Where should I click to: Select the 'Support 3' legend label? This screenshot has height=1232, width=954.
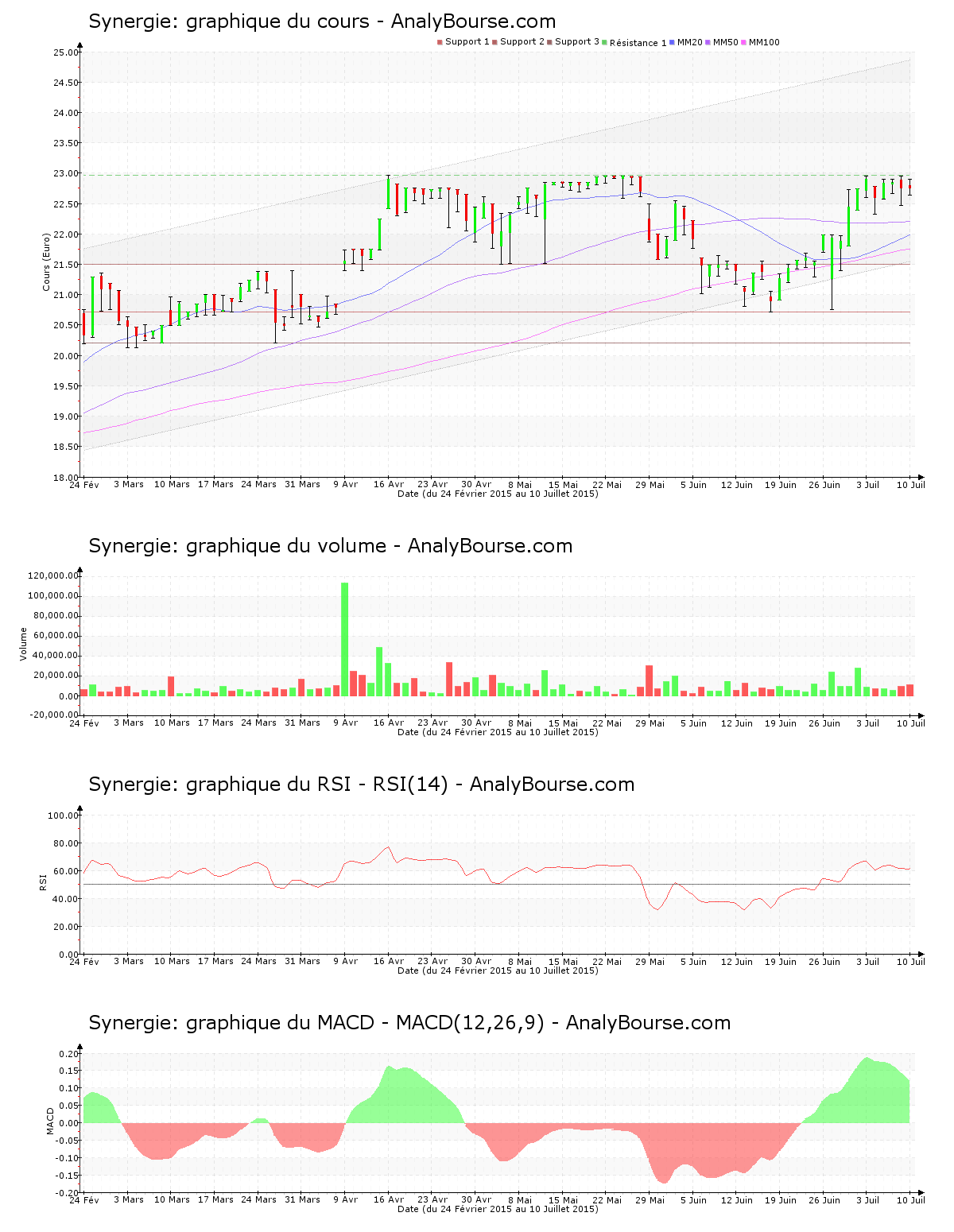[x=577, y=42]
